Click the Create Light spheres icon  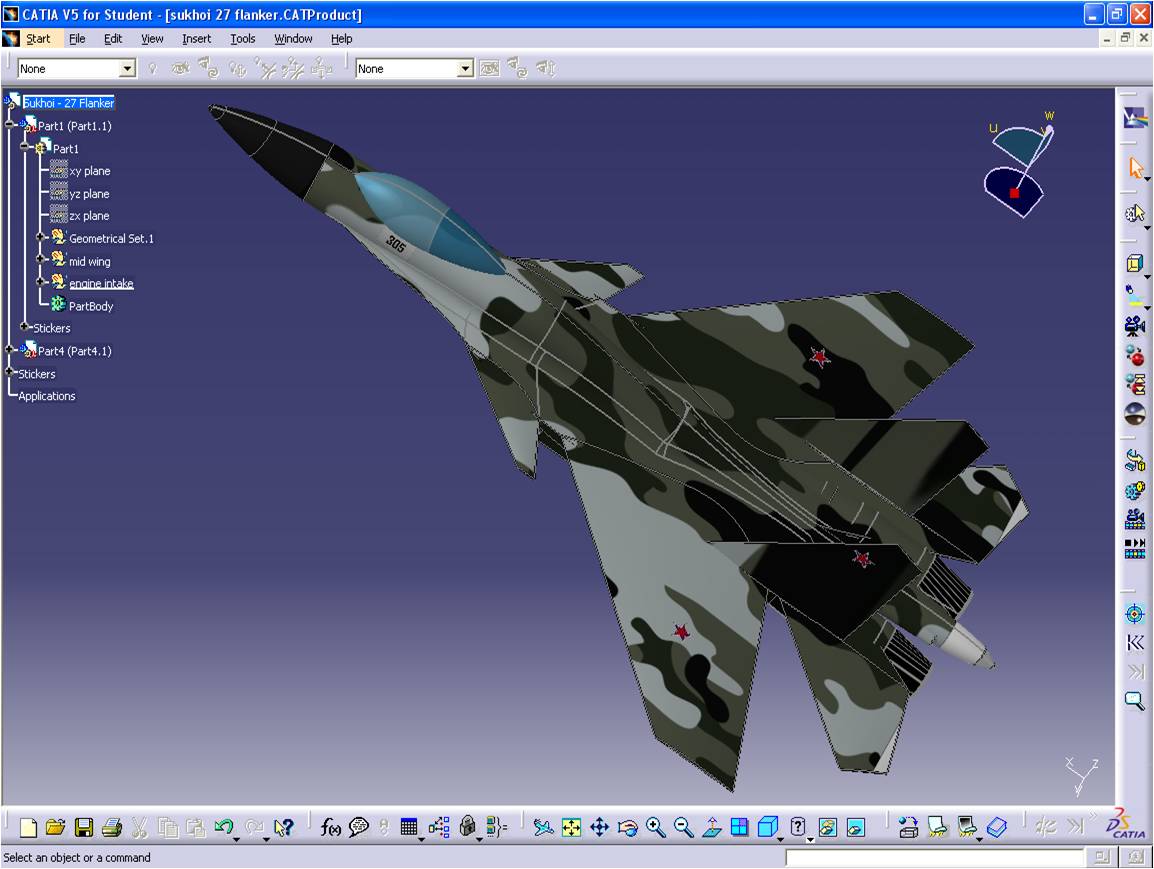(1135, 355)
